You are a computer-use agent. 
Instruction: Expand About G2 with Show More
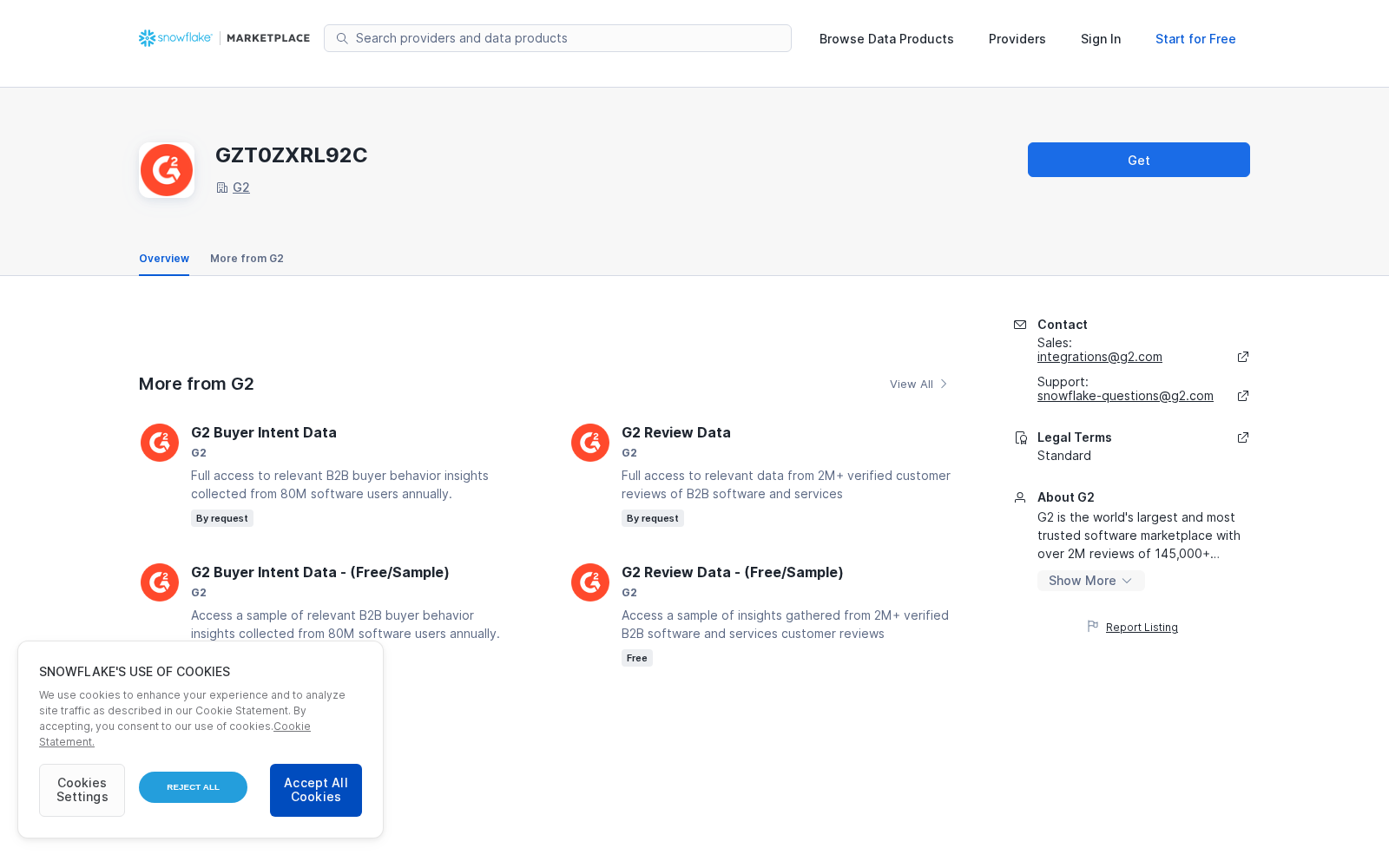(x=1090, y=581)
